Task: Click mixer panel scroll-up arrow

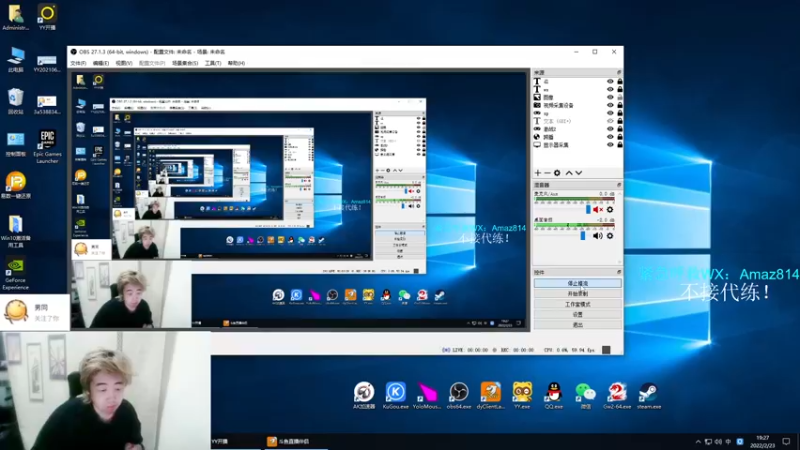Action: (620, 194)
